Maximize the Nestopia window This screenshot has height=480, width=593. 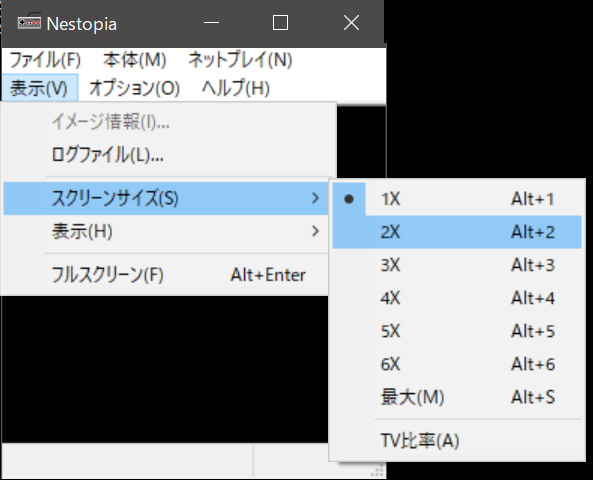pyautogui.click(x=280, y=23)
